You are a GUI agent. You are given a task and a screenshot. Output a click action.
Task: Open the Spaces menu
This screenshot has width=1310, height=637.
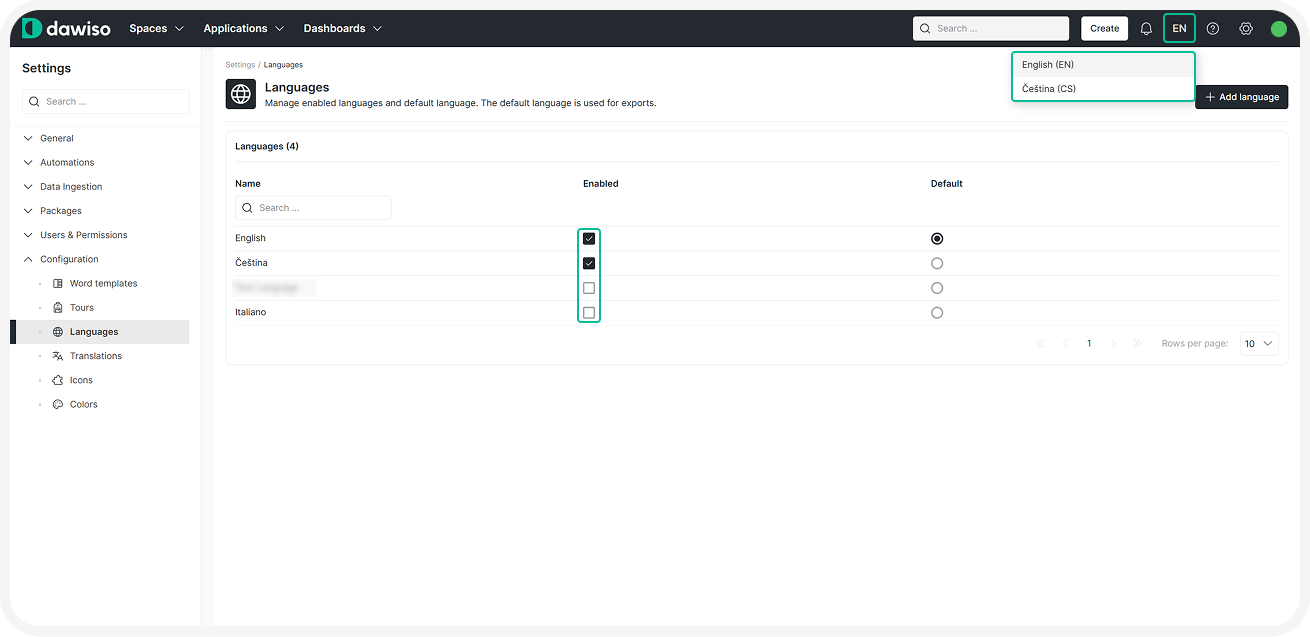point(156,29)
